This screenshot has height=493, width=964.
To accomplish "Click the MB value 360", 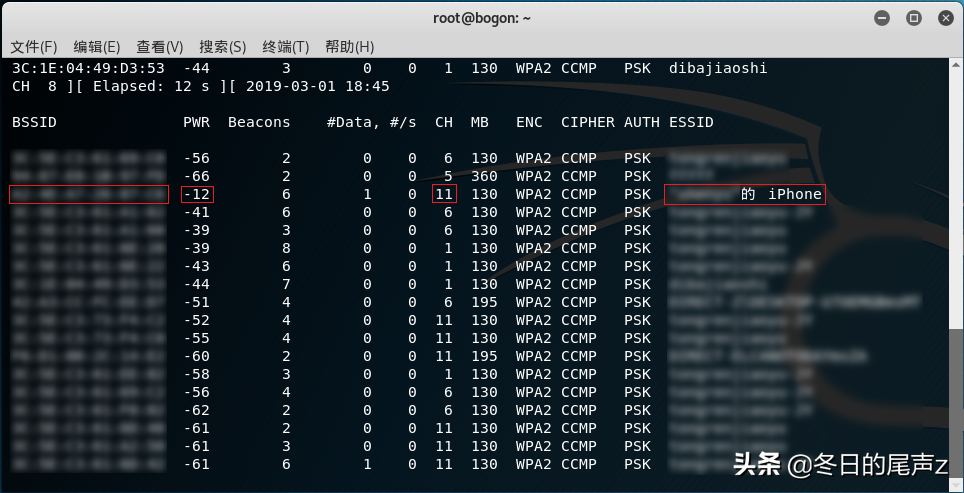I will coord(484,176).
